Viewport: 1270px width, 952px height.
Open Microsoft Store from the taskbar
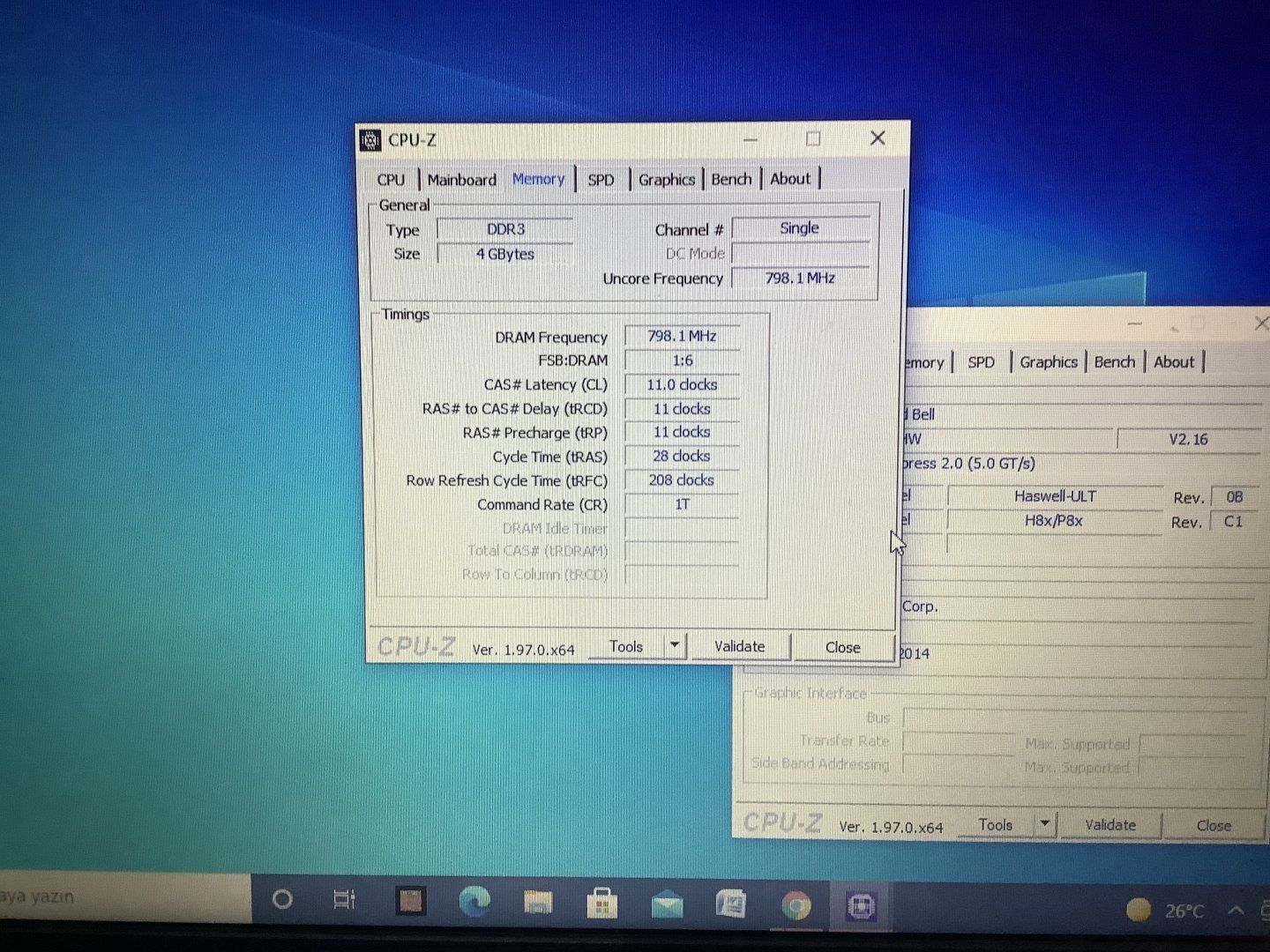click(602, 904)
